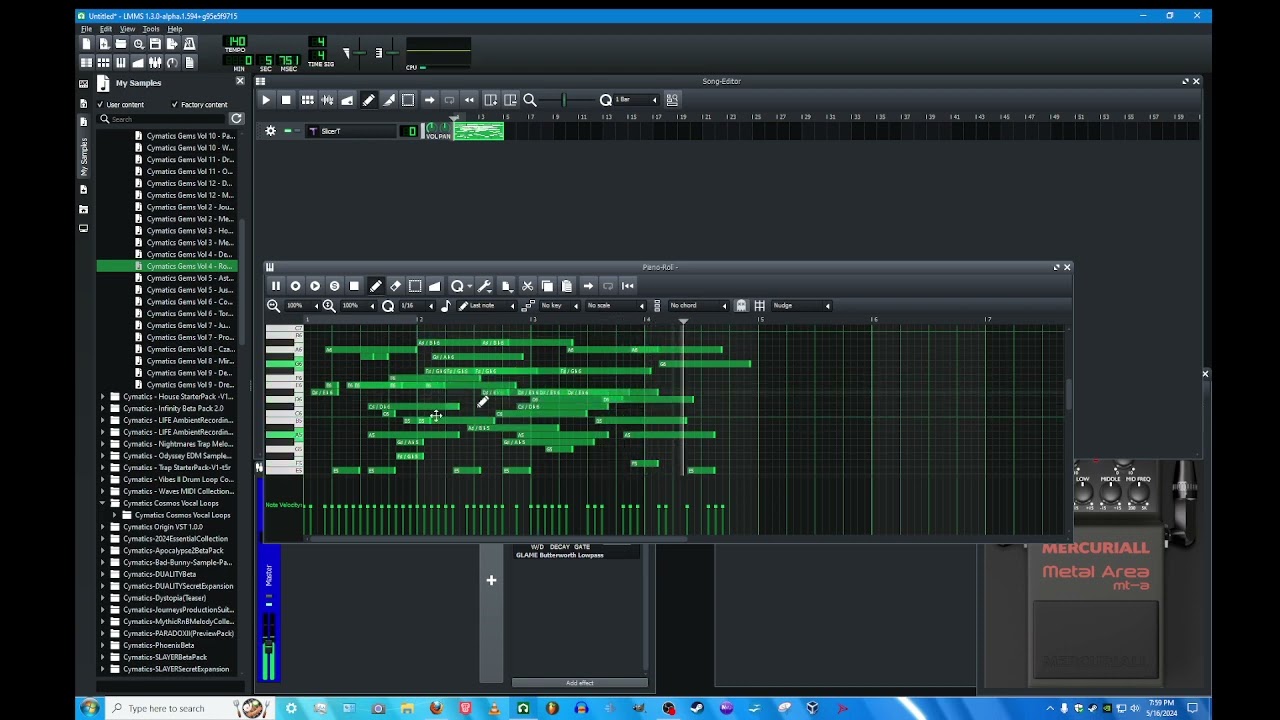The image size is (1280, 720).
Task: Select the Song-Editor knife tool
Action: click(x=389, y=100)
